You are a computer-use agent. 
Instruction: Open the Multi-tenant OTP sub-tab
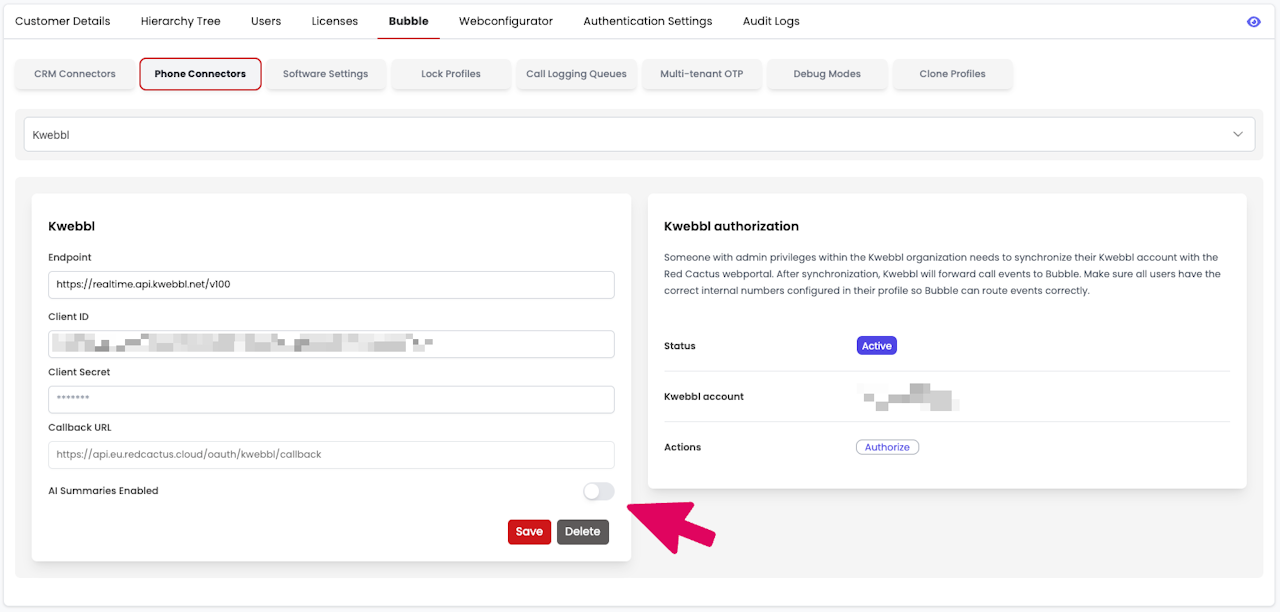(702, 74)
